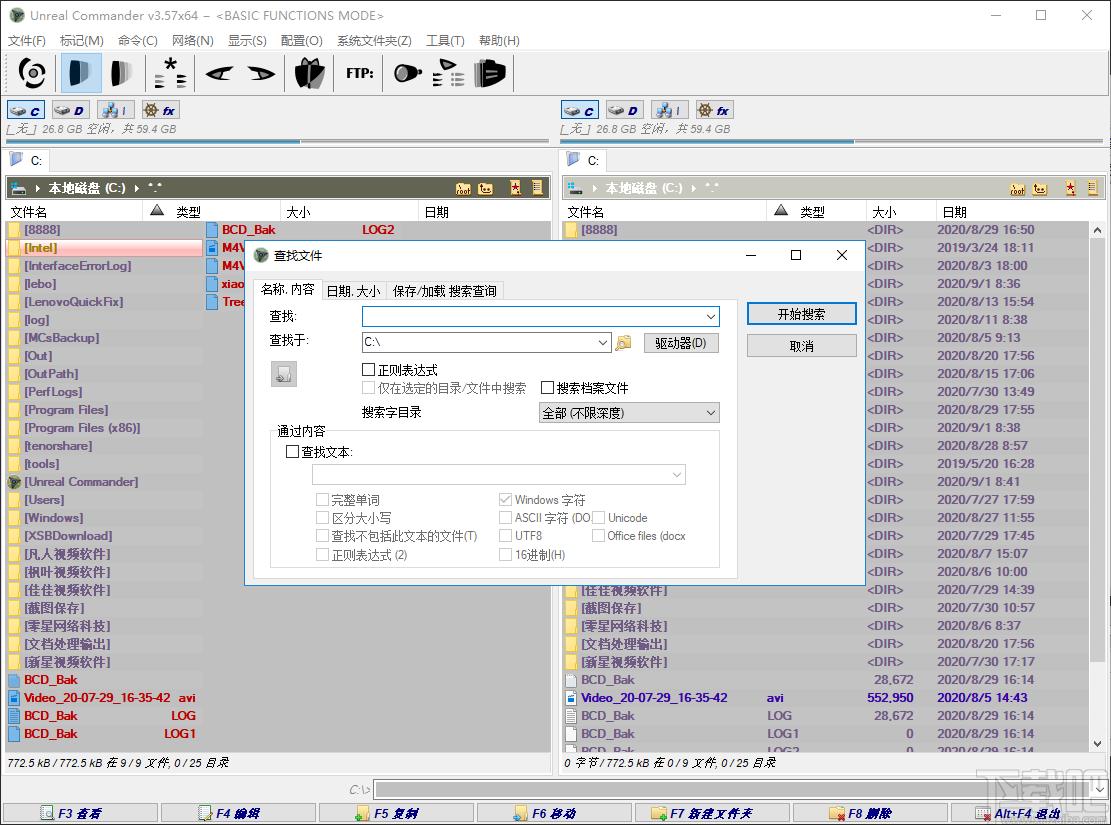1111x825 pixels.
Task: Switch to the 保存/加载 搜索查询 tab
Action: pos(444,291)
